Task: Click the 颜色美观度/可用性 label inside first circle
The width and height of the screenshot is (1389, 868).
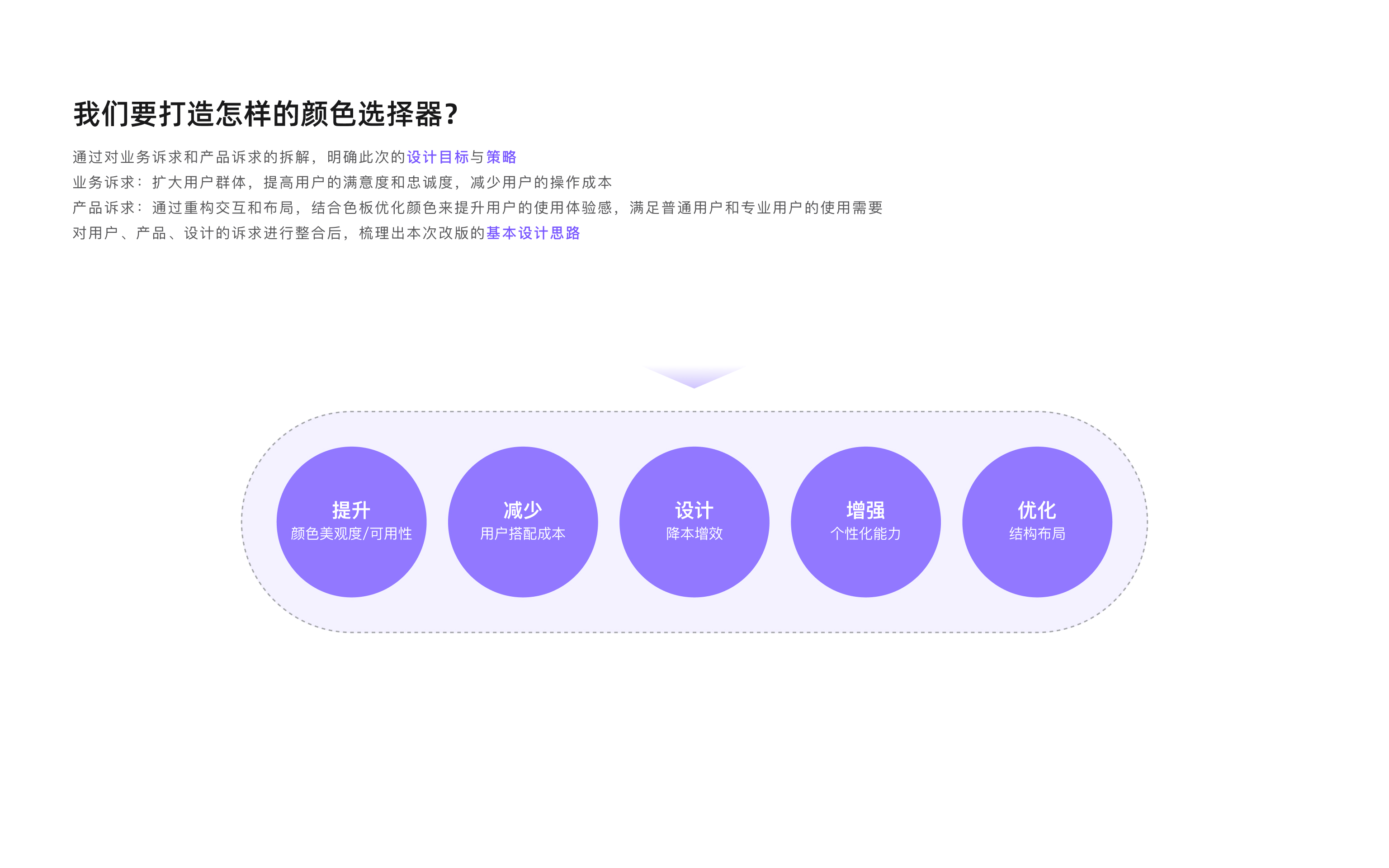Action: pos(352,534)
